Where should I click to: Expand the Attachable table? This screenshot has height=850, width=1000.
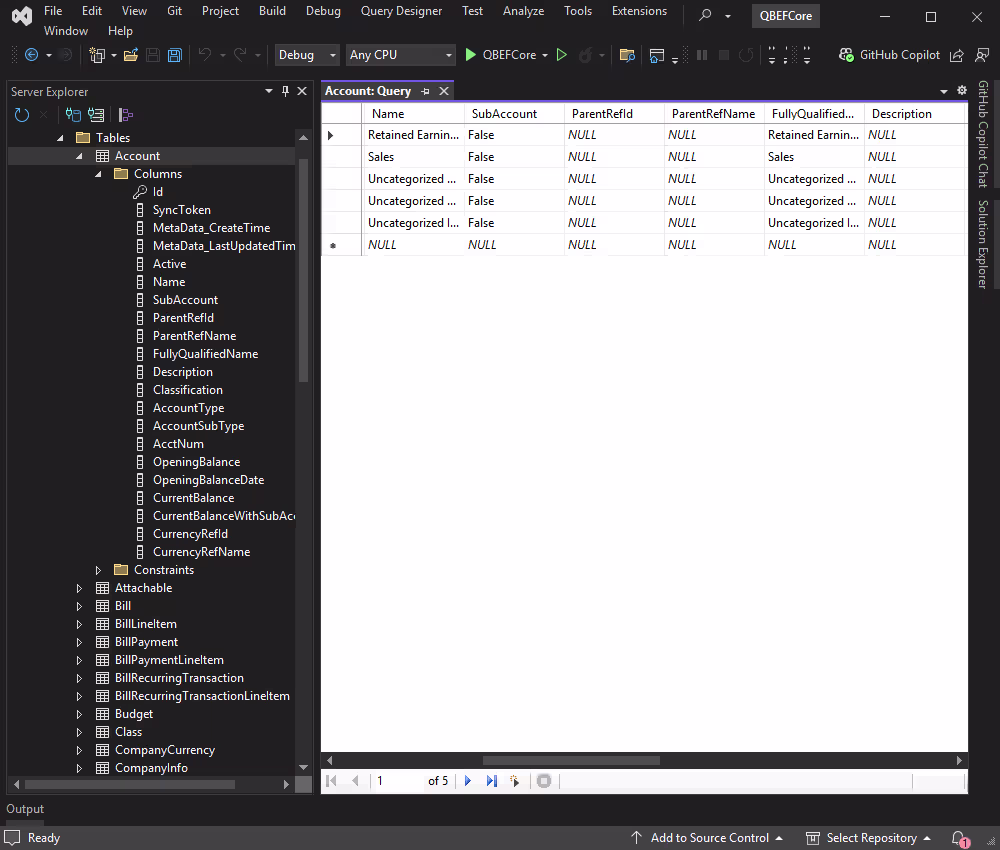tap(79, 588)
